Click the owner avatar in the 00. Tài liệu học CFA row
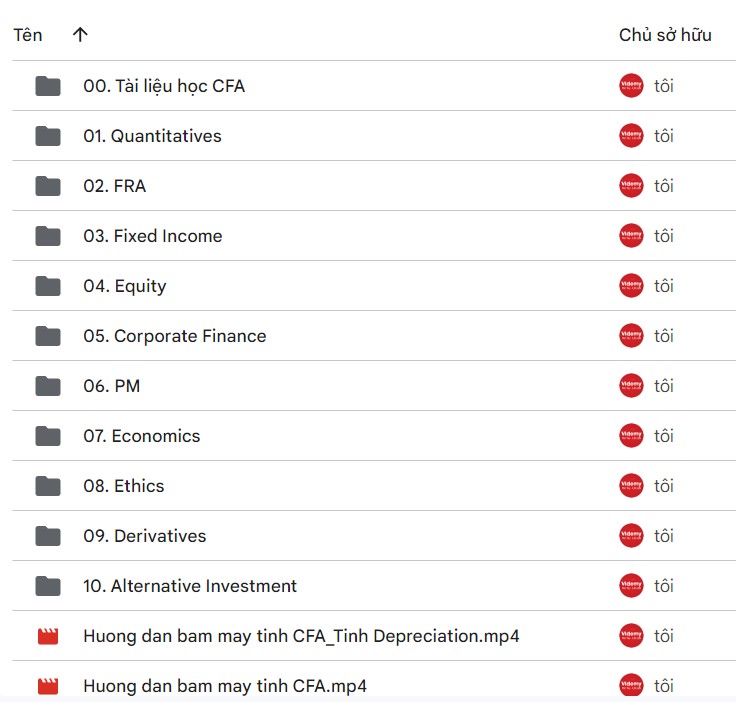The width and height of the screenshot is (736, 702). click(631, 86)
